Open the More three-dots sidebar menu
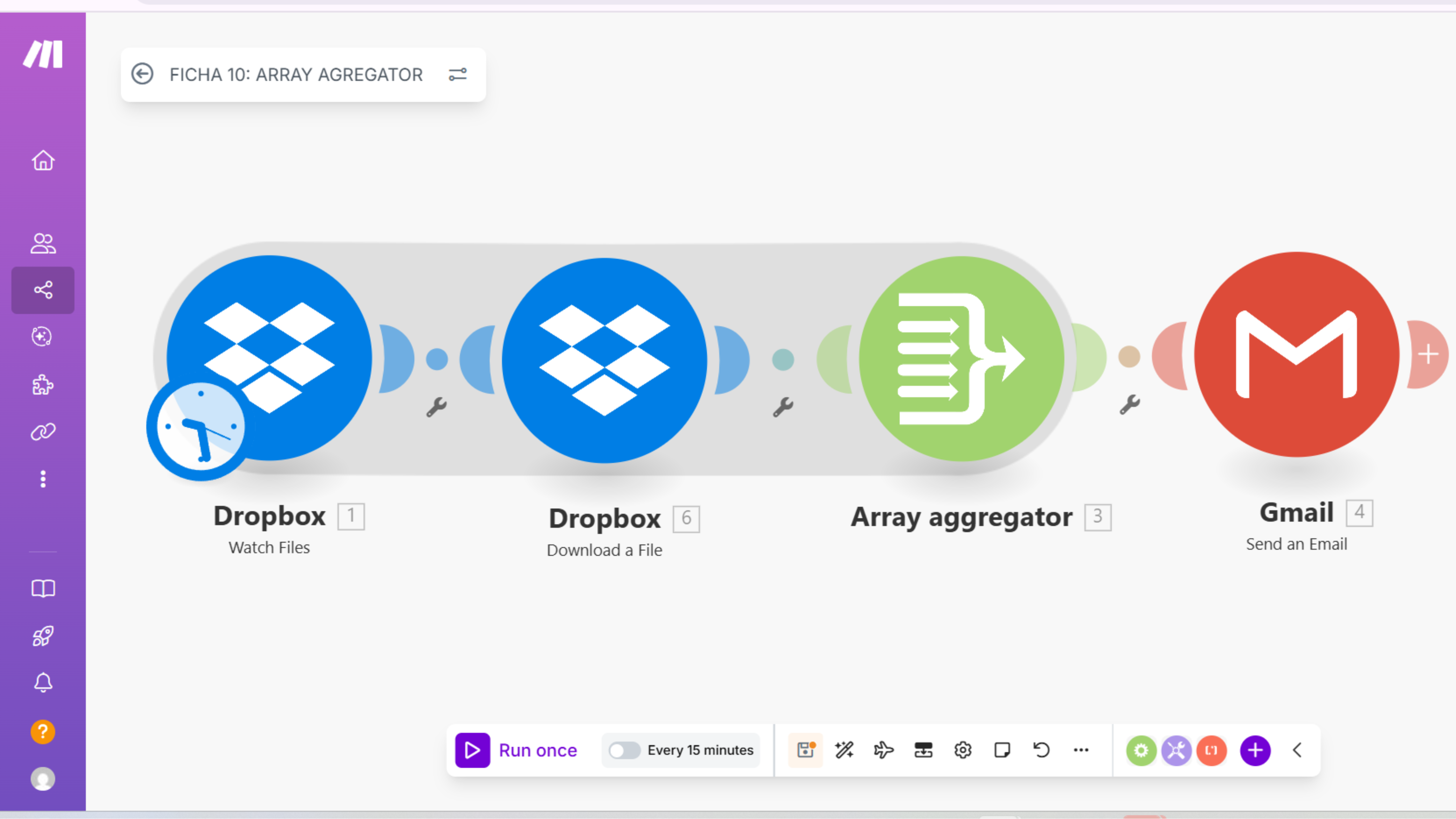1456x819 pixels. pos(43,479)
